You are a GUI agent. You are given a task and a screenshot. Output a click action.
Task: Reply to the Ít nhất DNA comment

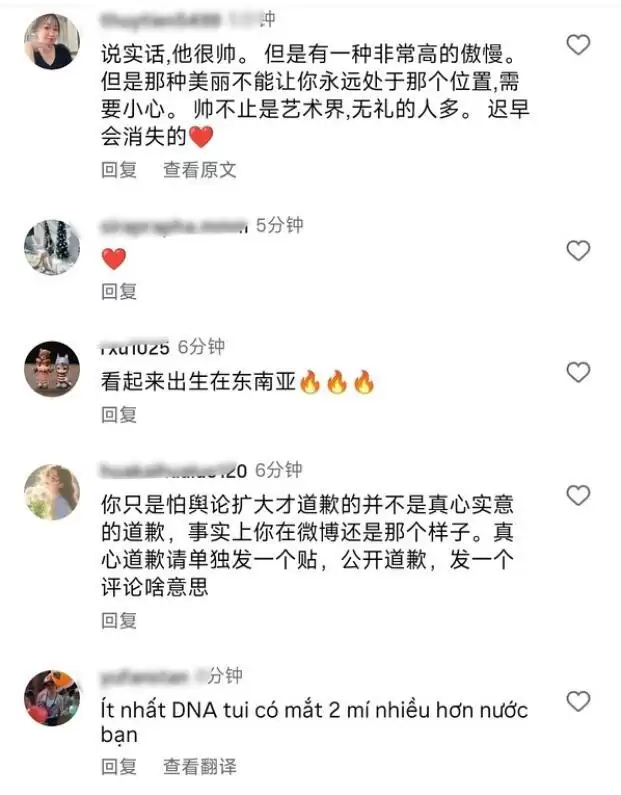click(119, 767)
